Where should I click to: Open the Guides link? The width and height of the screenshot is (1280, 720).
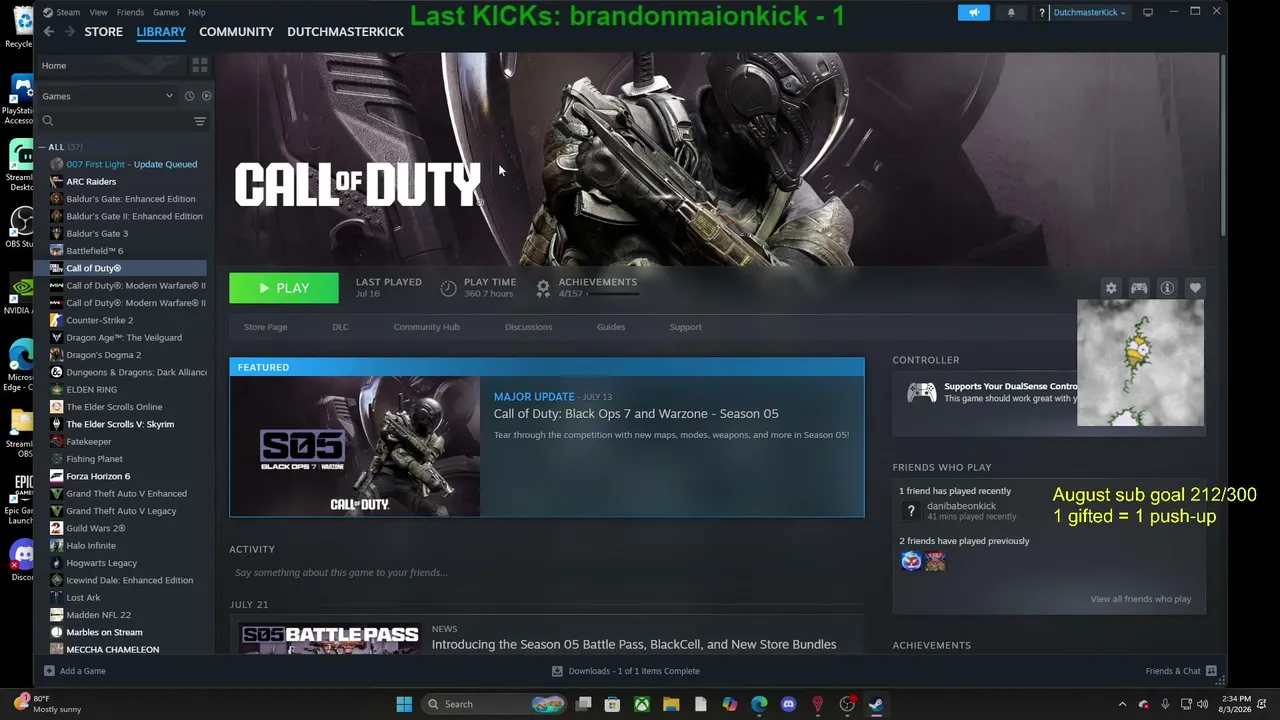click(x=611, y=327)
